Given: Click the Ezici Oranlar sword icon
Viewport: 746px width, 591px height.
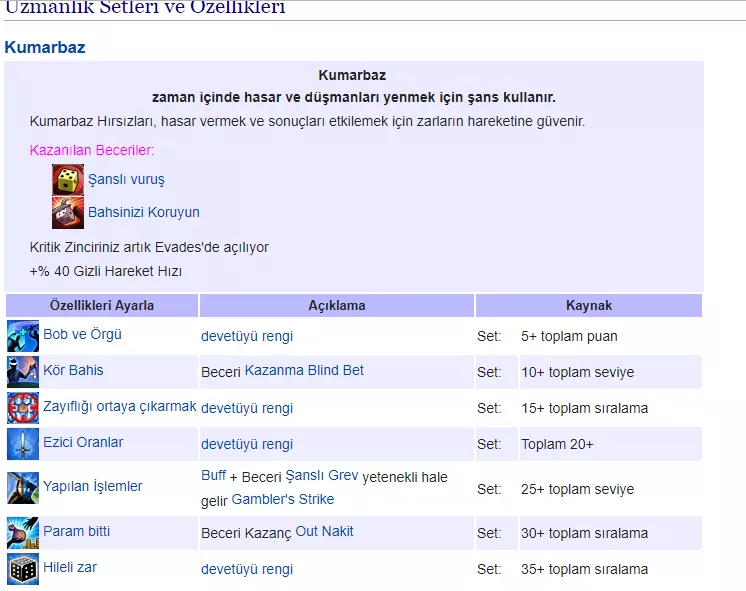Looking at the screenshot, I should pyautogui.click(x=23, y=443).
